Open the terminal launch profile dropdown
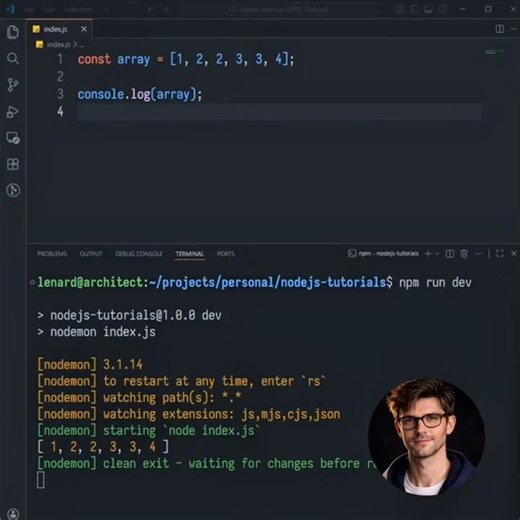This screenshot has height=520, width=520. [437, 254]
